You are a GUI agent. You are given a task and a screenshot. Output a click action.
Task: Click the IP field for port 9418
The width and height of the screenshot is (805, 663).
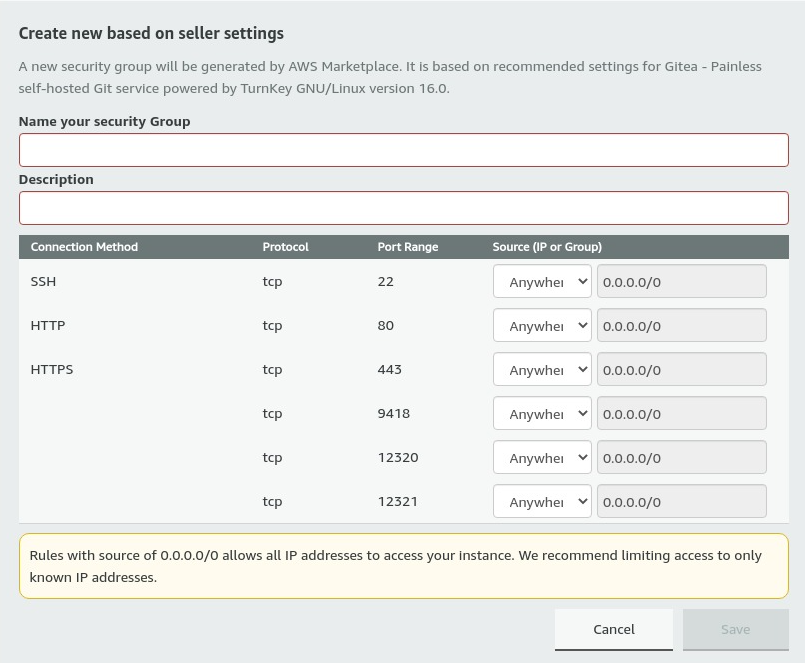(681, 413)
